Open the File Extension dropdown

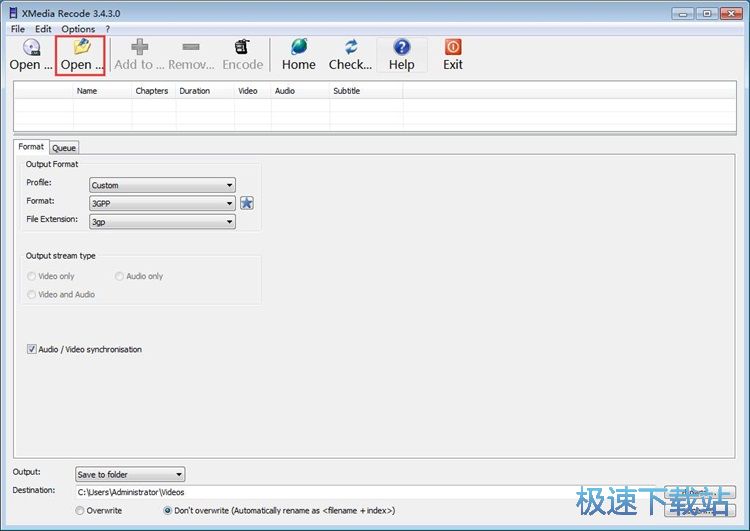[x=162, y=221]
